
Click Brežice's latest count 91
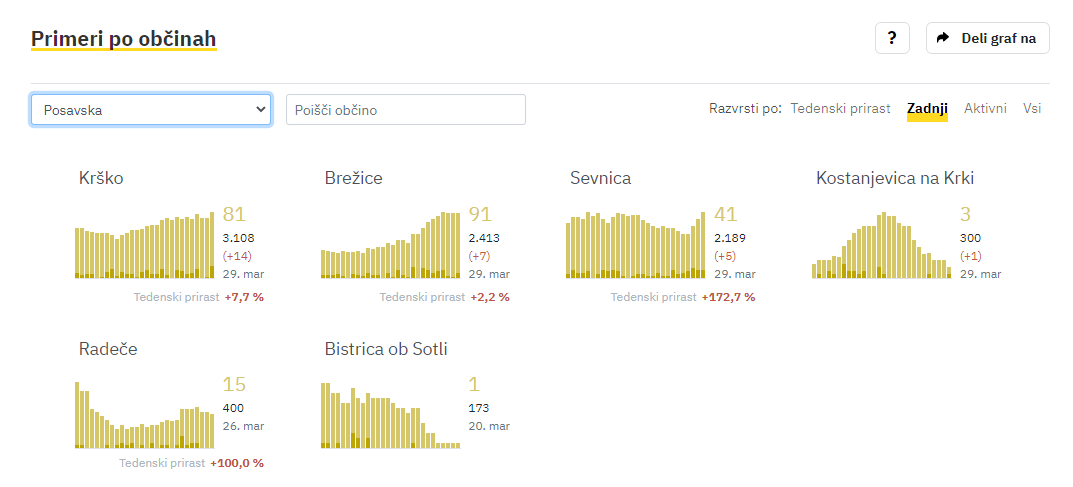[480, 215]
